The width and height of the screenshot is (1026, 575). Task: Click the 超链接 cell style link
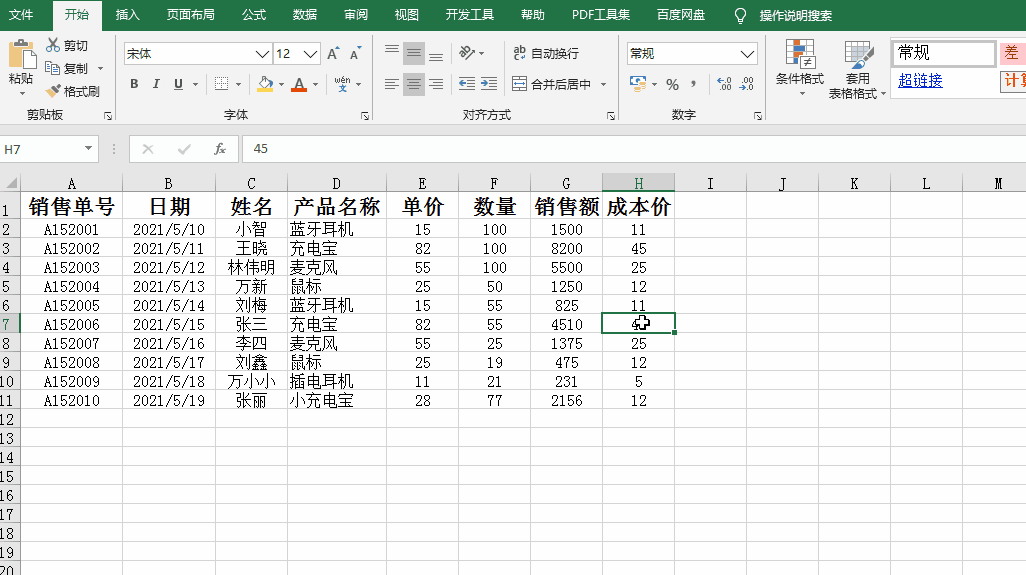(920, 80)
